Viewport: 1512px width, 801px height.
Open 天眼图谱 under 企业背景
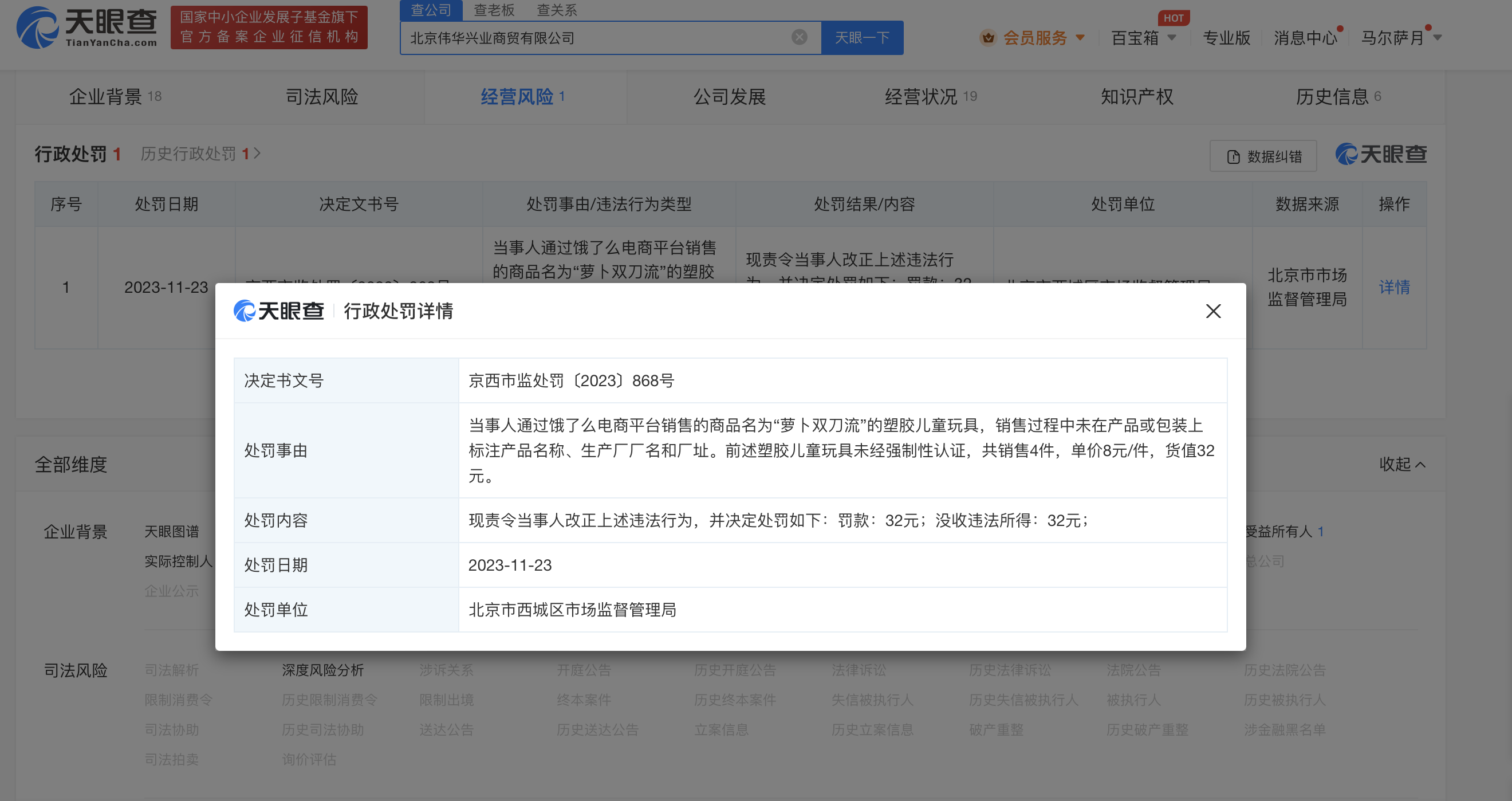171,532
